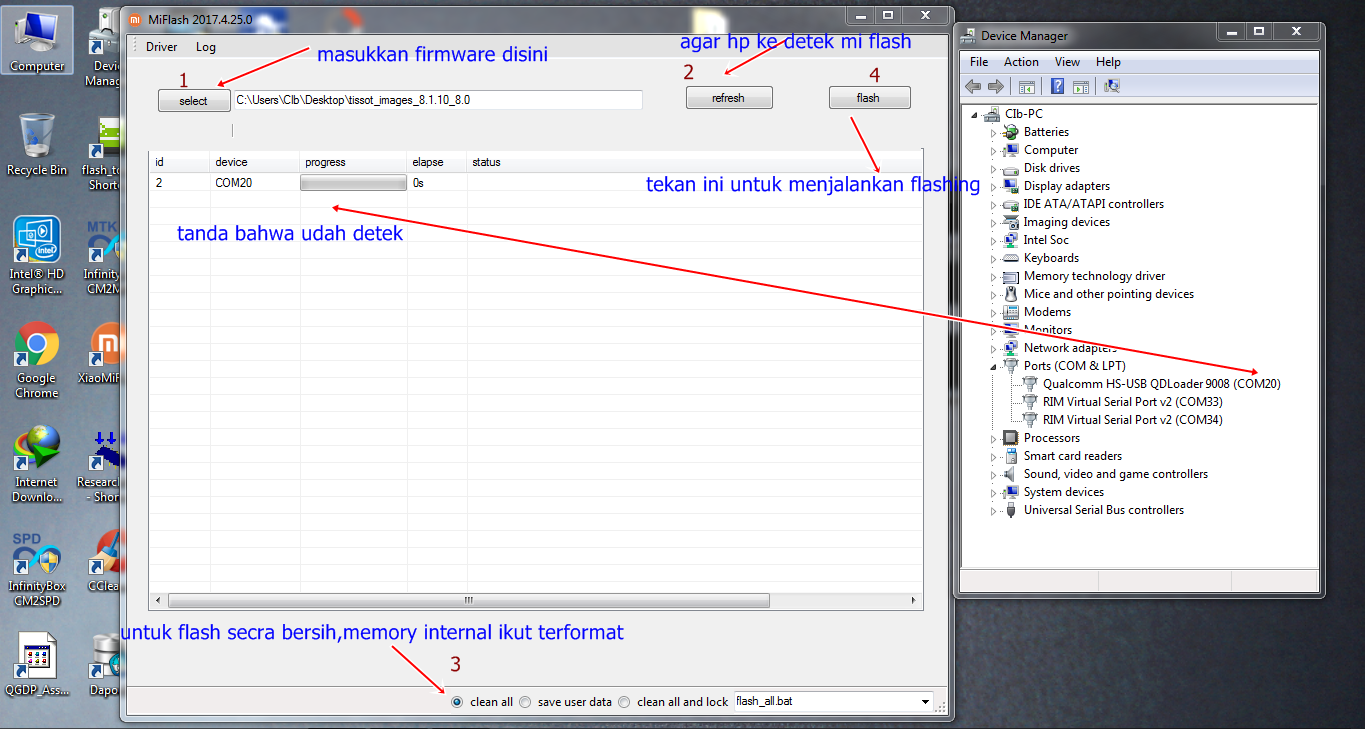The height and width of the screenshot is (729, 1365).
Task: Expand the Disk drives category
Action: 994,168
